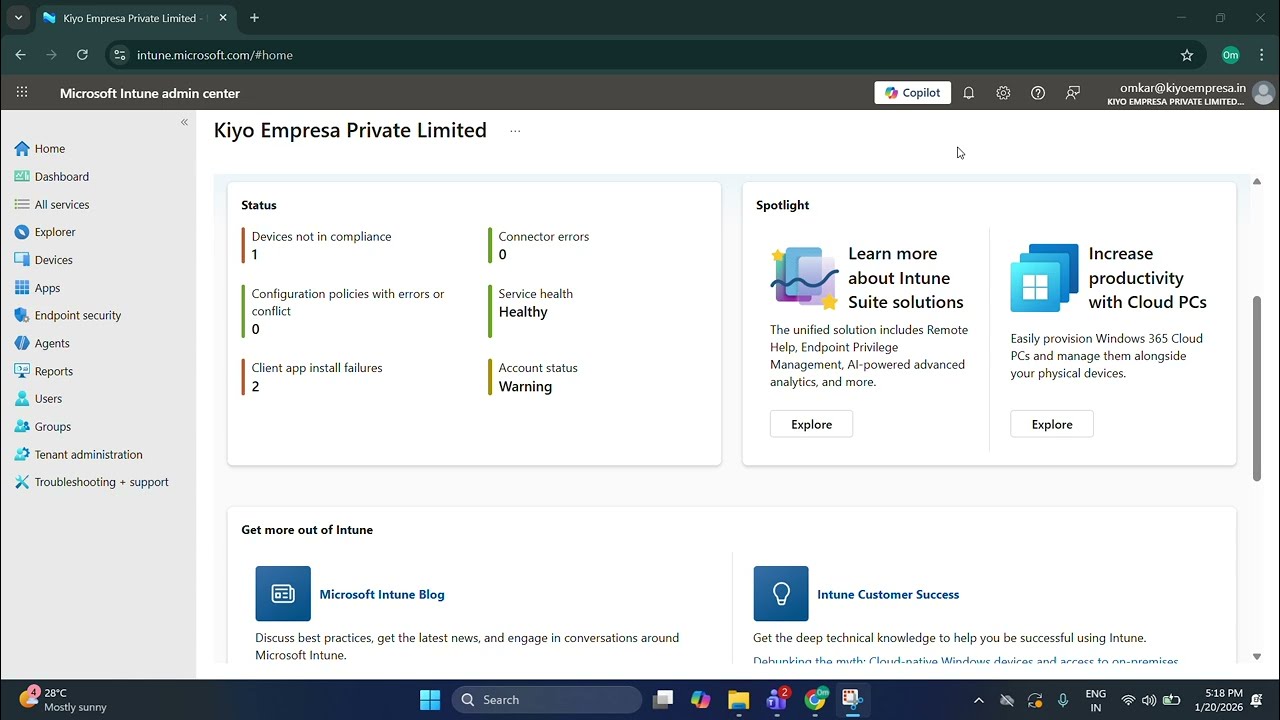Open the help question mark icon
The height and width of the screenshot is (720, 1280).
click(1038, 93)
